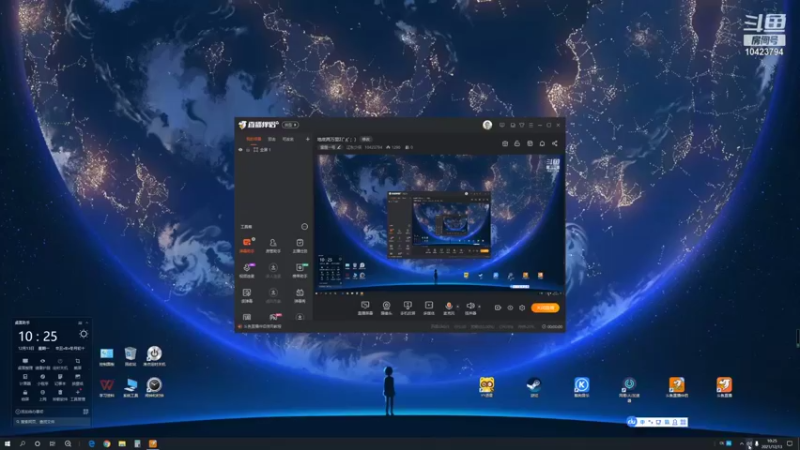Open the second-row left tool with purple badge

click(247, 270)
